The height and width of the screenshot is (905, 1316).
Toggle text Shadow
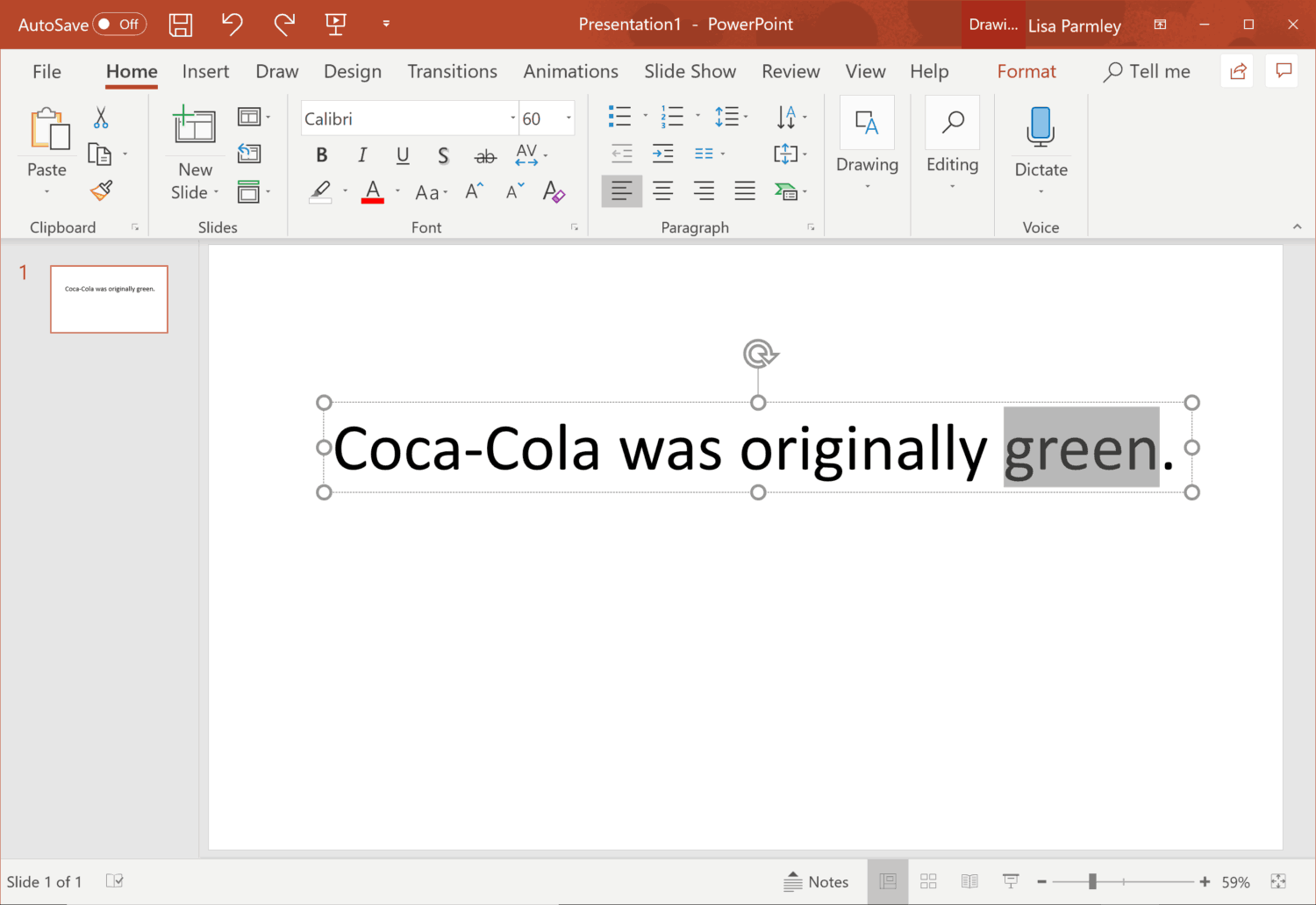pyautogui.click(x=443, y=155)
